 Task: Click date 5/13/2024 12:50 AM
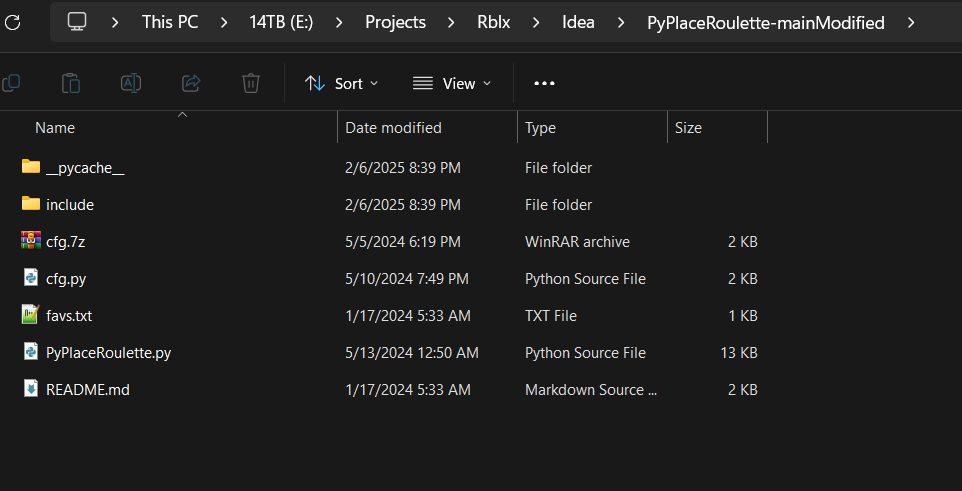pyautogui.click(x=412, y=353)
